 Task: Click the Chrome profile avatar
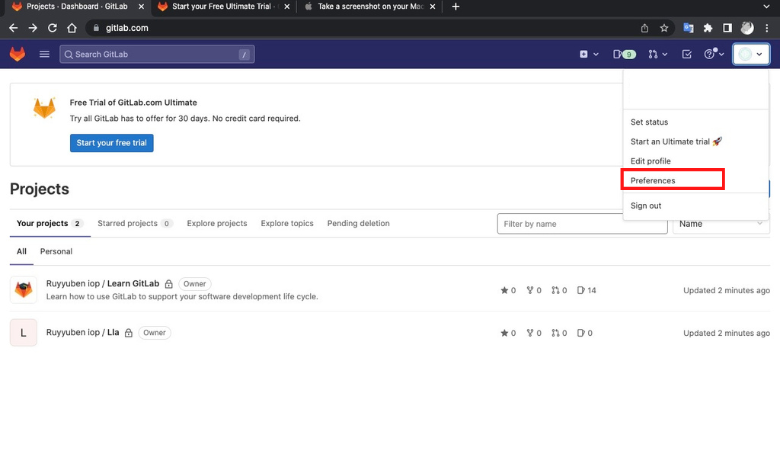[747, 28]
